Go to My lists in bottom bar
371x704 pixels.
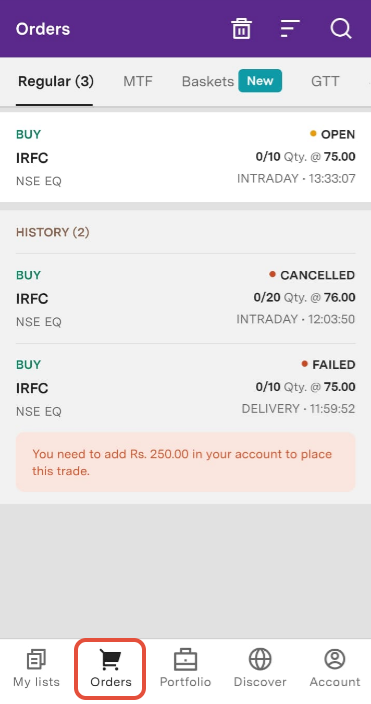[36, 668]
